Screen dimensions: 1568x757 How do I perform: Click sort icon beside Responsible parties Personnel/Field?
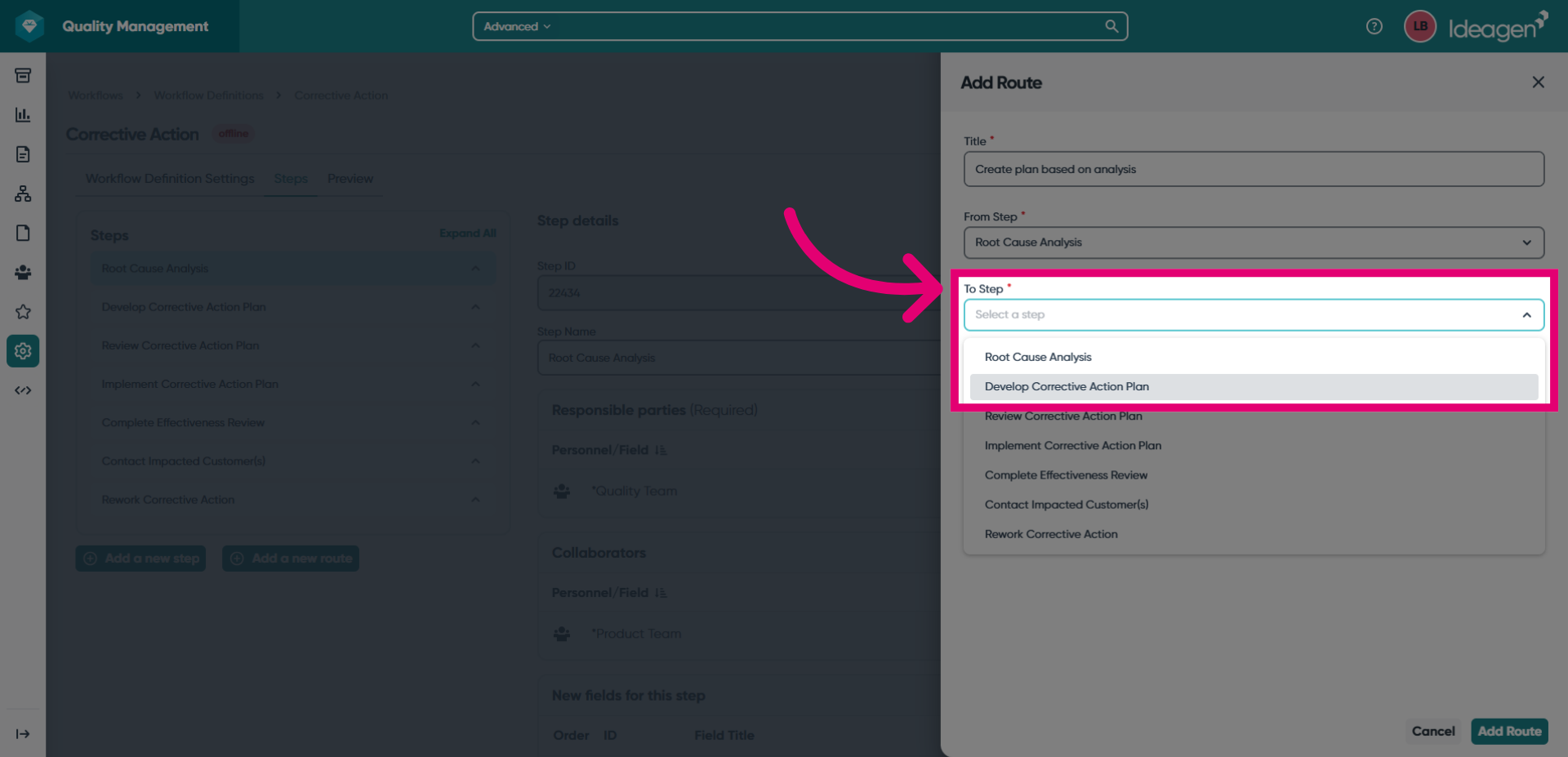coord(661,450)
